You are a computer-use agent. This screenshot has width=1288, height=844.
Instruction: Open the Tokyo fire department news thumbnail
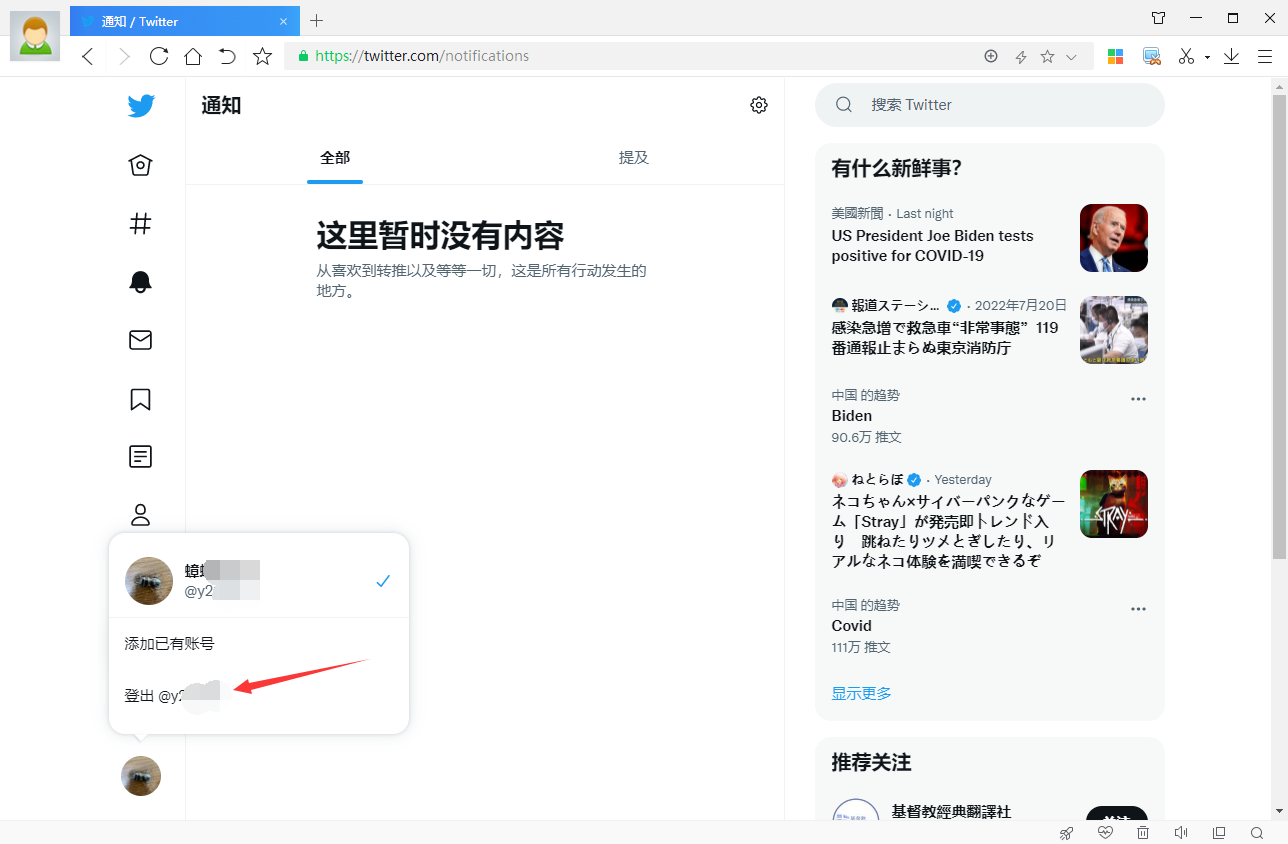[1114, 330]
